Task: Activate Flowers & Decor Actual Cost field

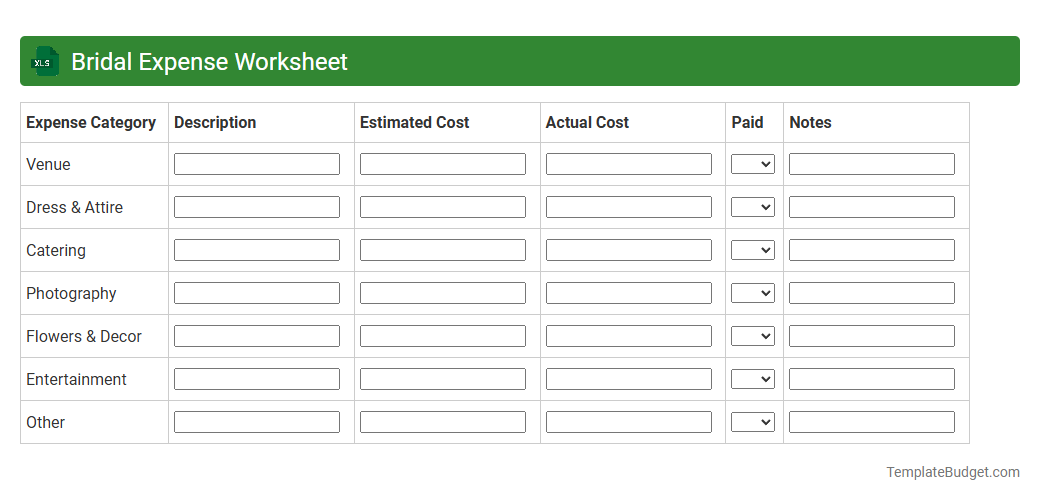Action: coord(629,336)
